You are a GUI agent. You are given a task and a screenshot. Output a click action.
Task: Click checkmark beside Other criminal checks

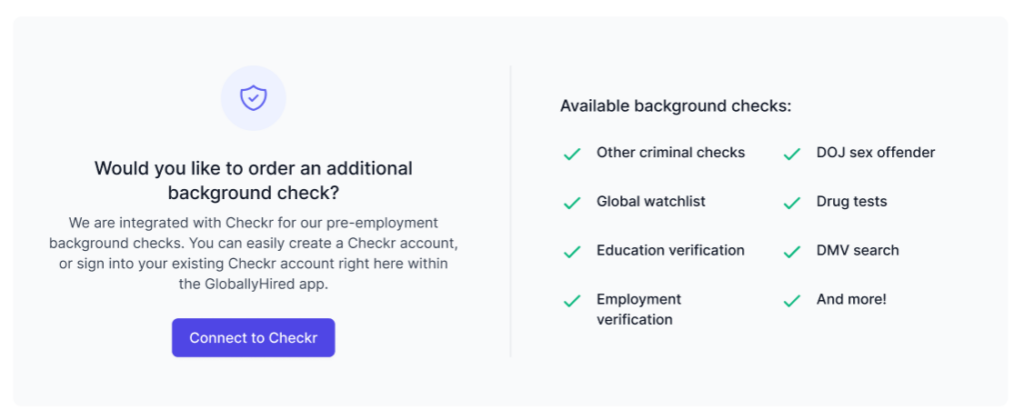572,154
